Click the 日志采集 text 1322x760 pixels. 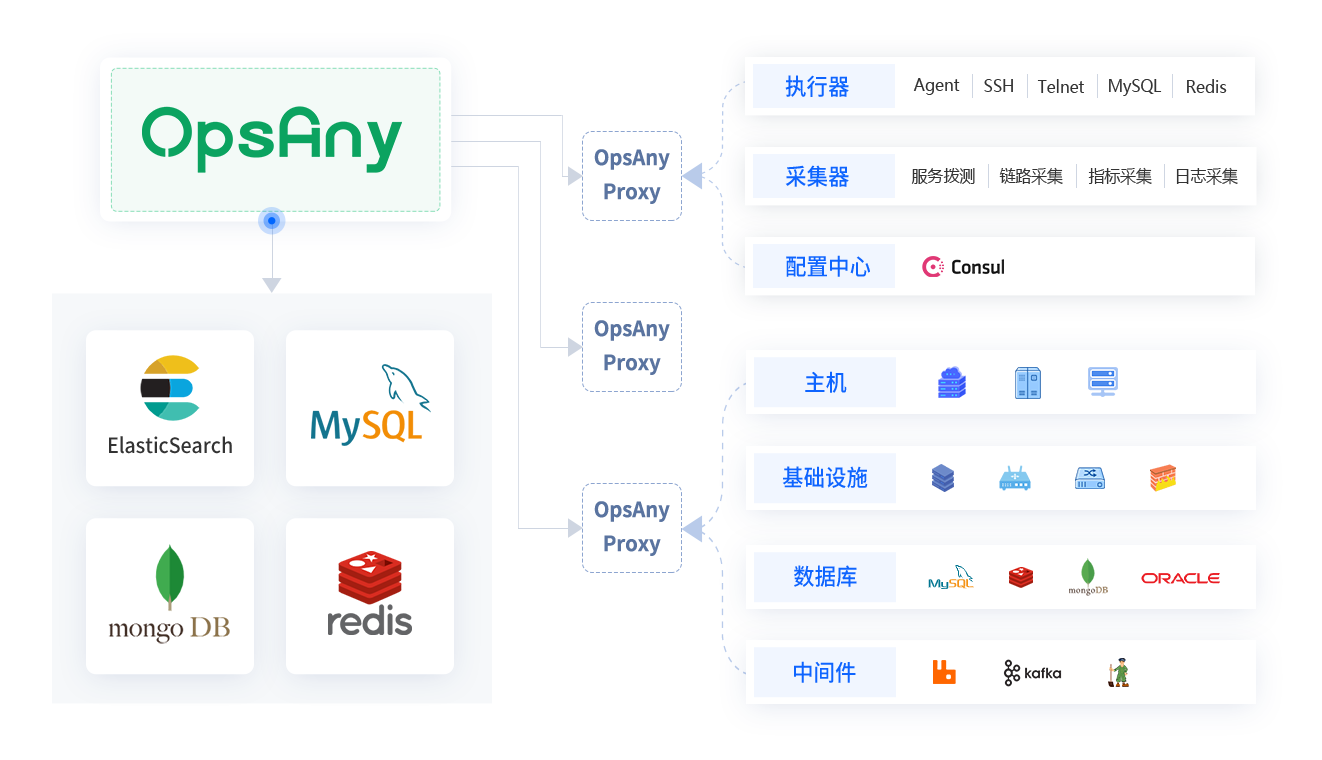(x=1206, y=177)
